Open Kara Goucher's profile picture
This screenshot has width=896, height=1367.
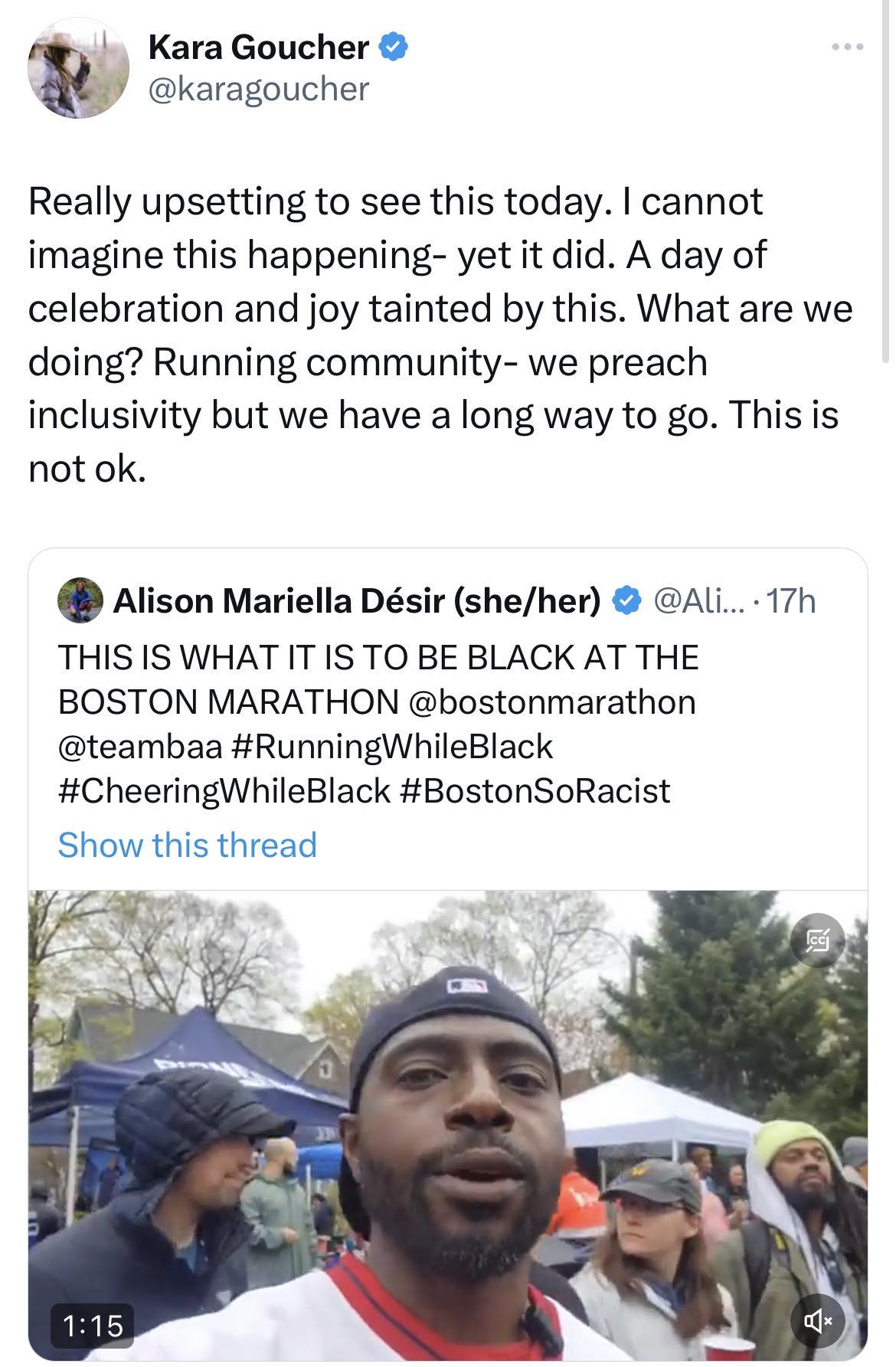77,68
